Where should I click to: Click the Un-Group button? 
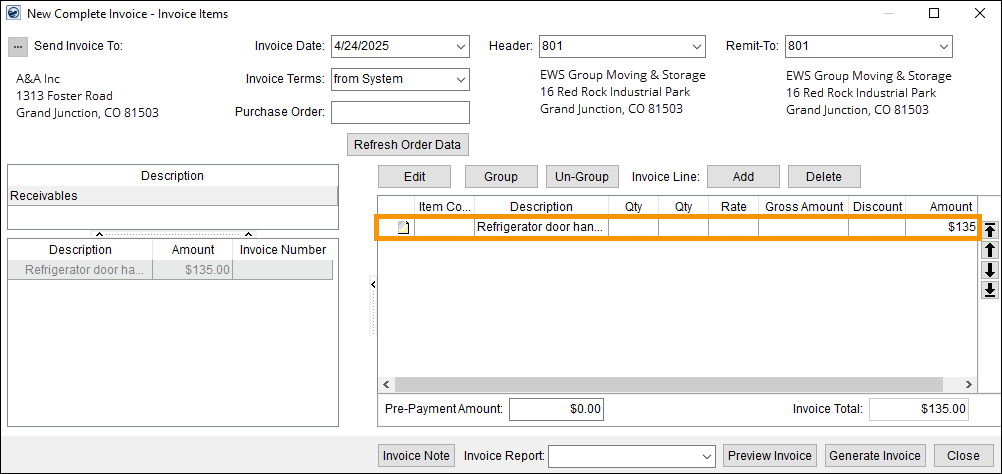click(x=582, y=177)
